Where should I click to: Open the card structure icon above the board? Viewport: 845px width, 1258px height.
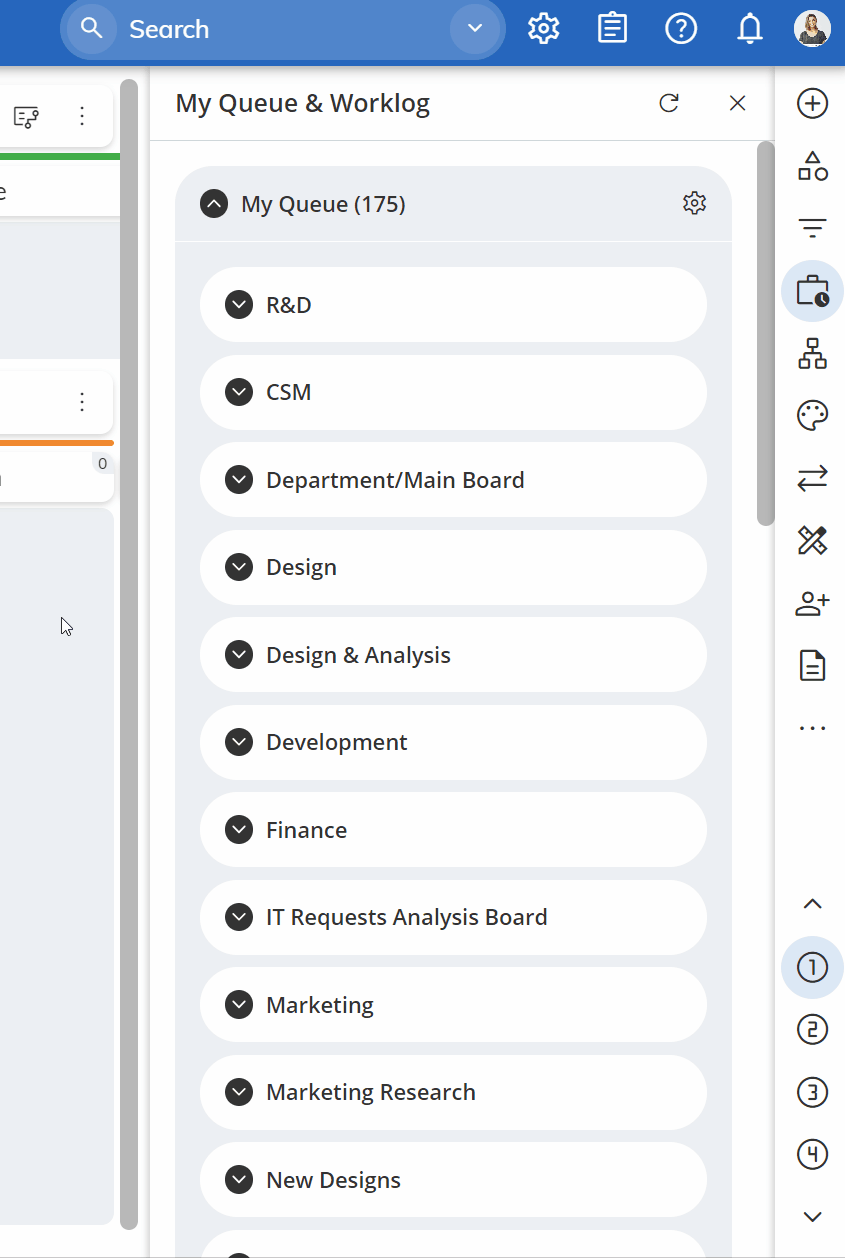pyautogui.click(x=26, y=116)
